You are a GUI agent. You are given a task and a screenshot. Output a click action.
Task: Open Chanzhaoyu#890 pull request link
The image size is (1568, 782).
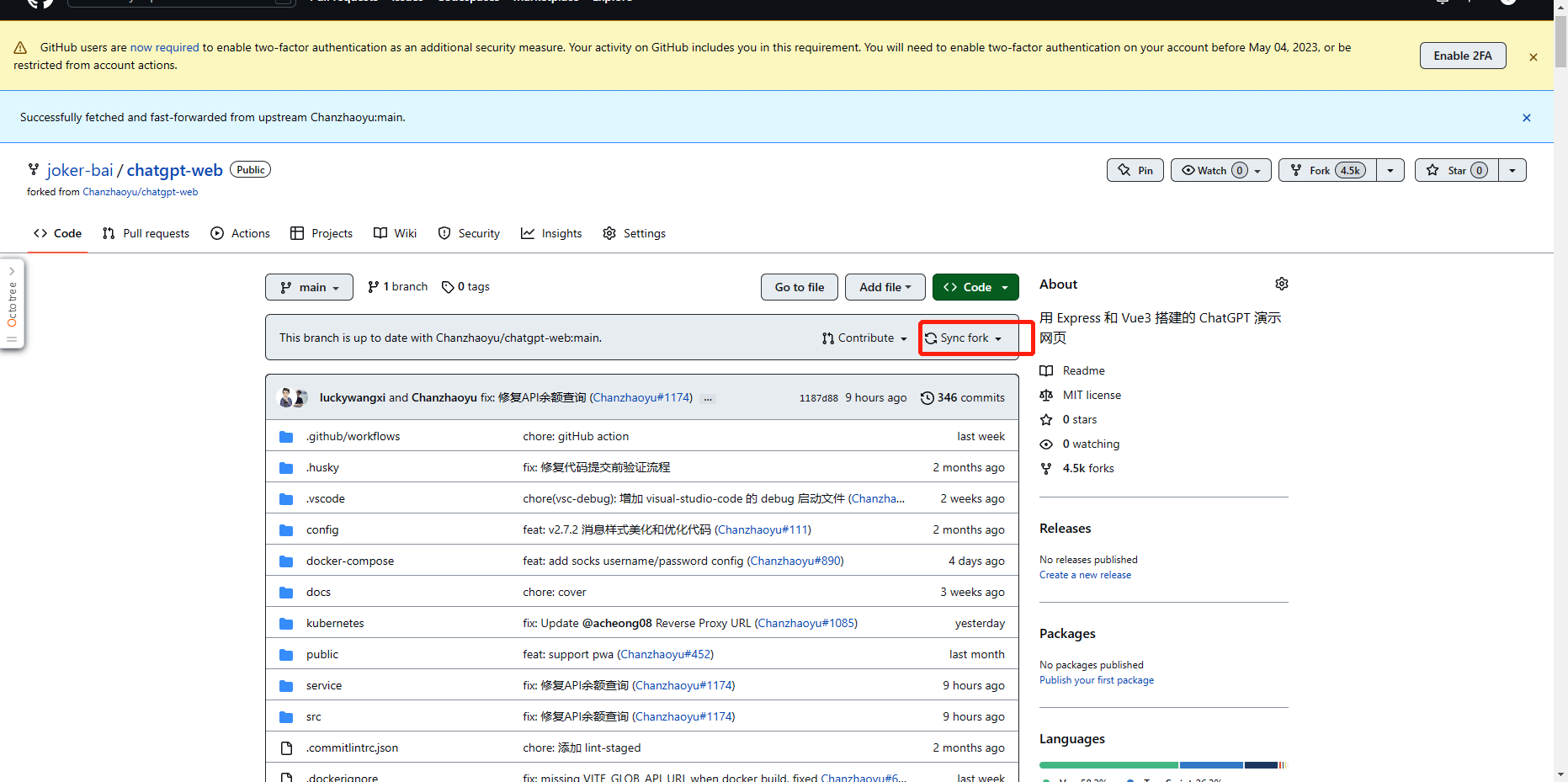click(795, 561)
